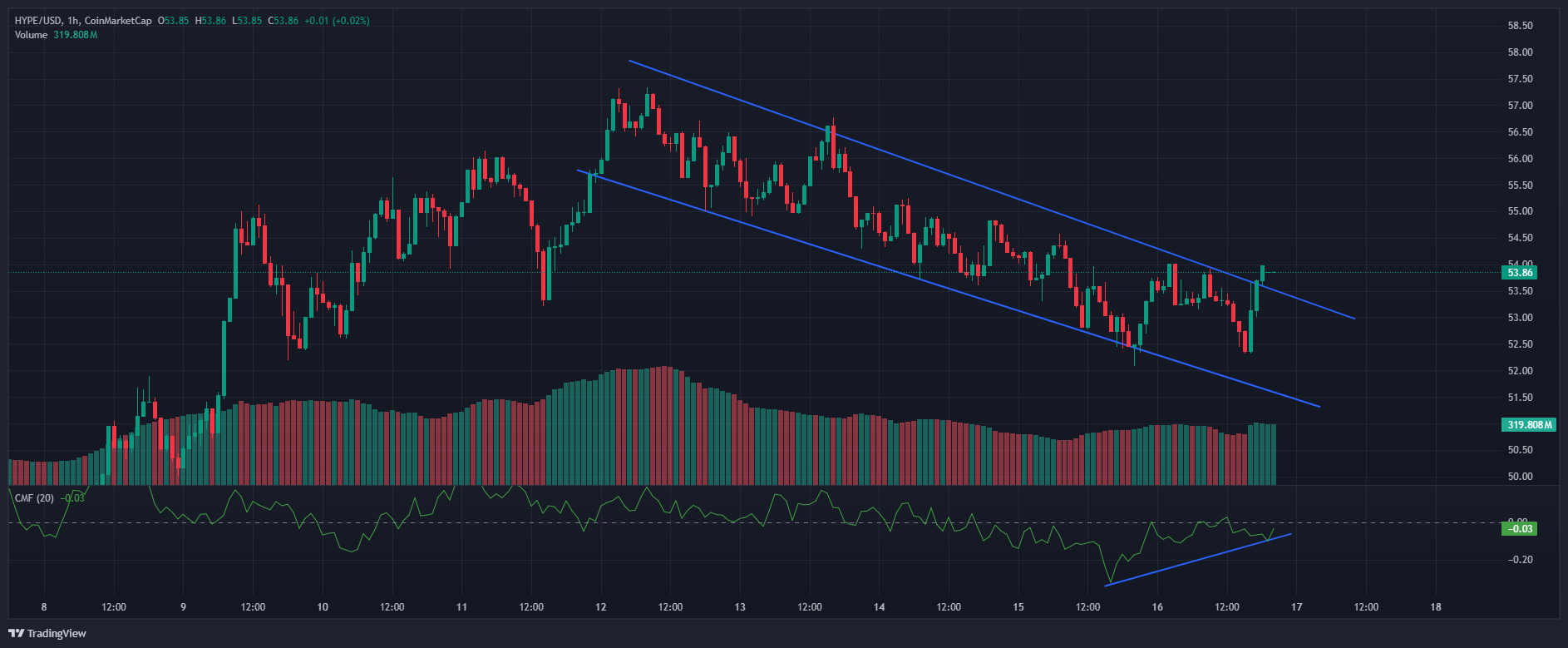Click the date label 9 on the time axis

coord(183,607)
